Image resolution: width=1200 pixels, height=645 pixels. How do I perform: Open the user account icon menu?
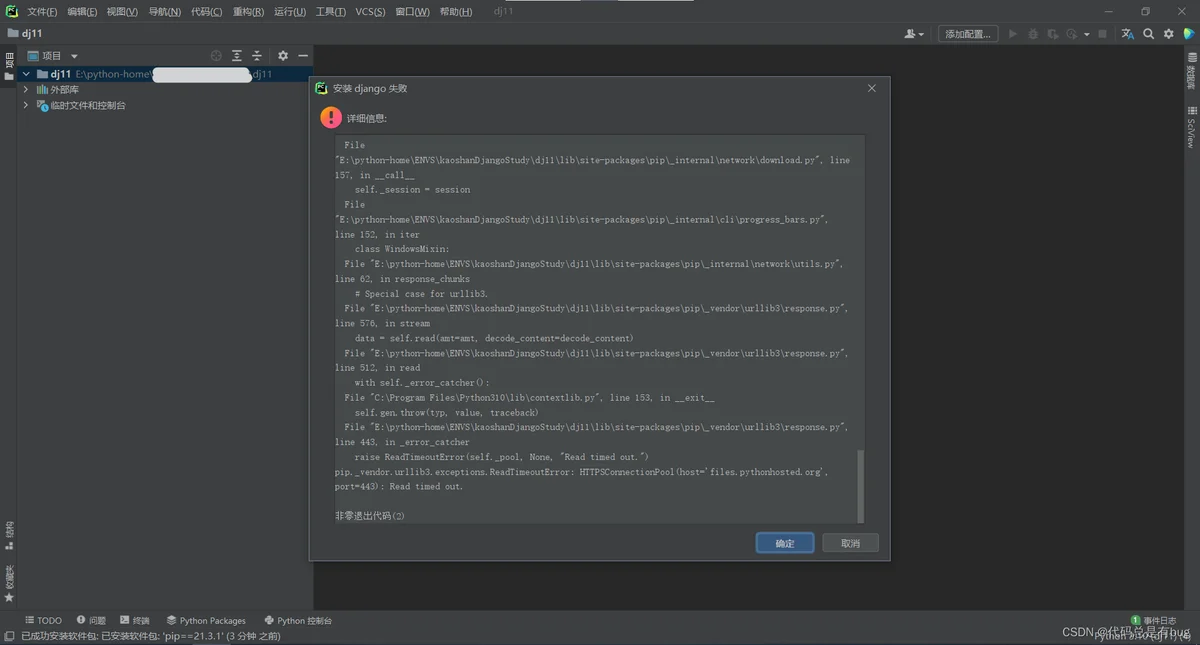(x=914, y=33)
